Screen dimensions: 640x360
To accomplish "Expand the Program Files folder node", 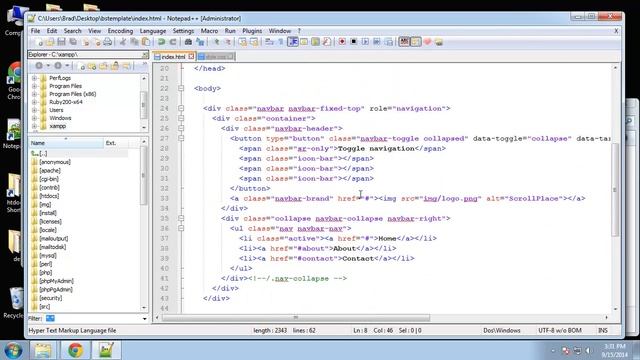I will click(x=34, y=86).
